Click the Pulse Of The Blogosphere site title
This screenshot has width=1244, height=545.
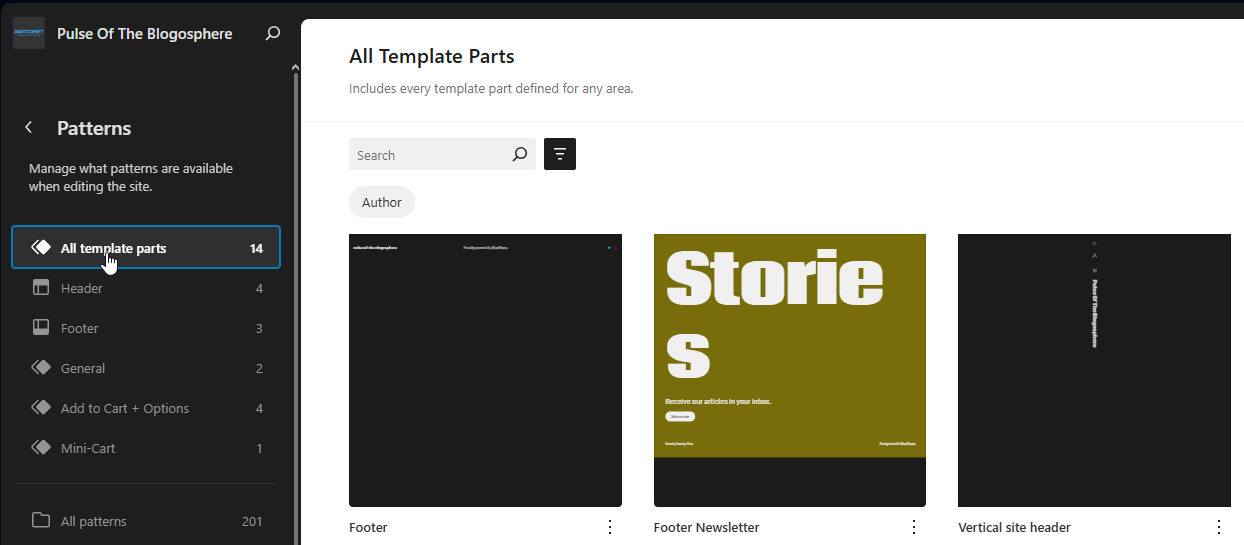(145, 34)
